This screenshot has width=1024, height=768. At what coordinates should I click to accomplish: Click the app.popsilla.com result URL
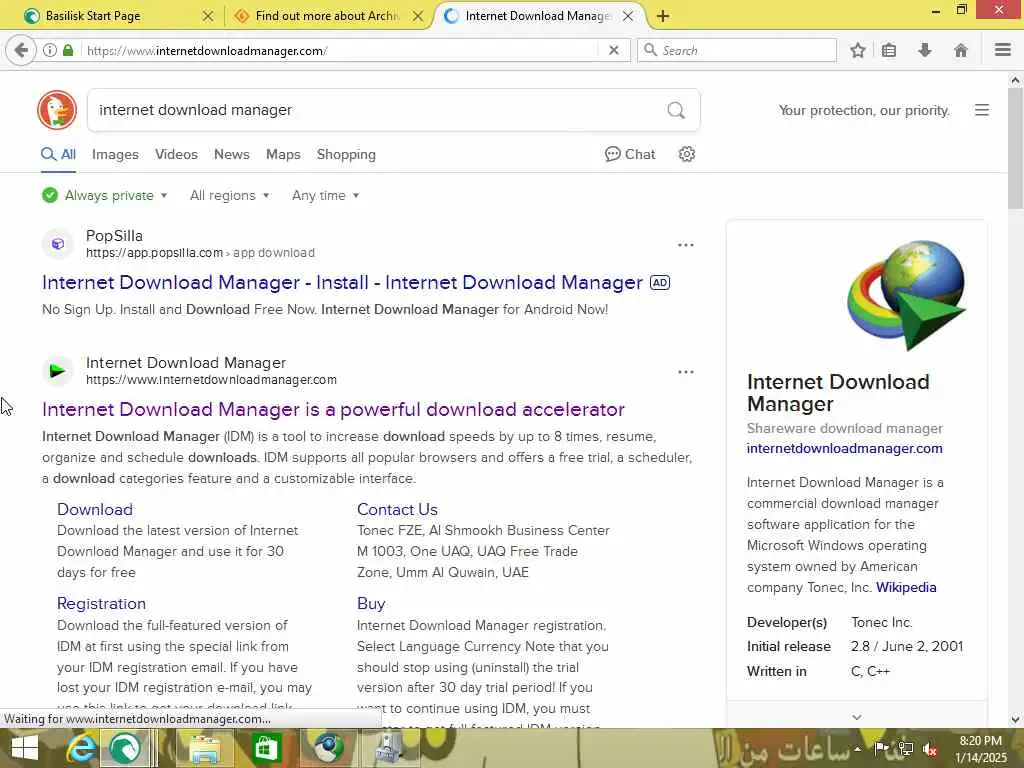click(154, 253)
